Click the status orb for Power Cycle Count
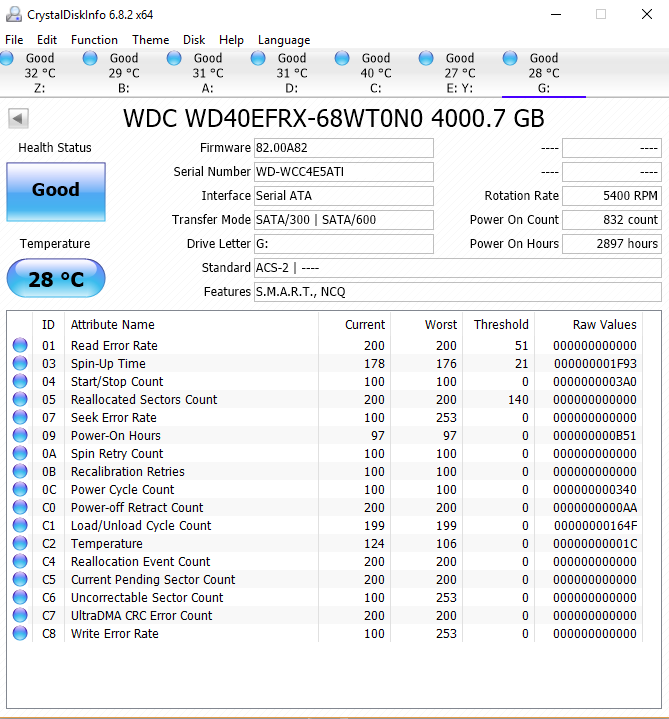Screen dimensions: 669x719 coord(20,489)
